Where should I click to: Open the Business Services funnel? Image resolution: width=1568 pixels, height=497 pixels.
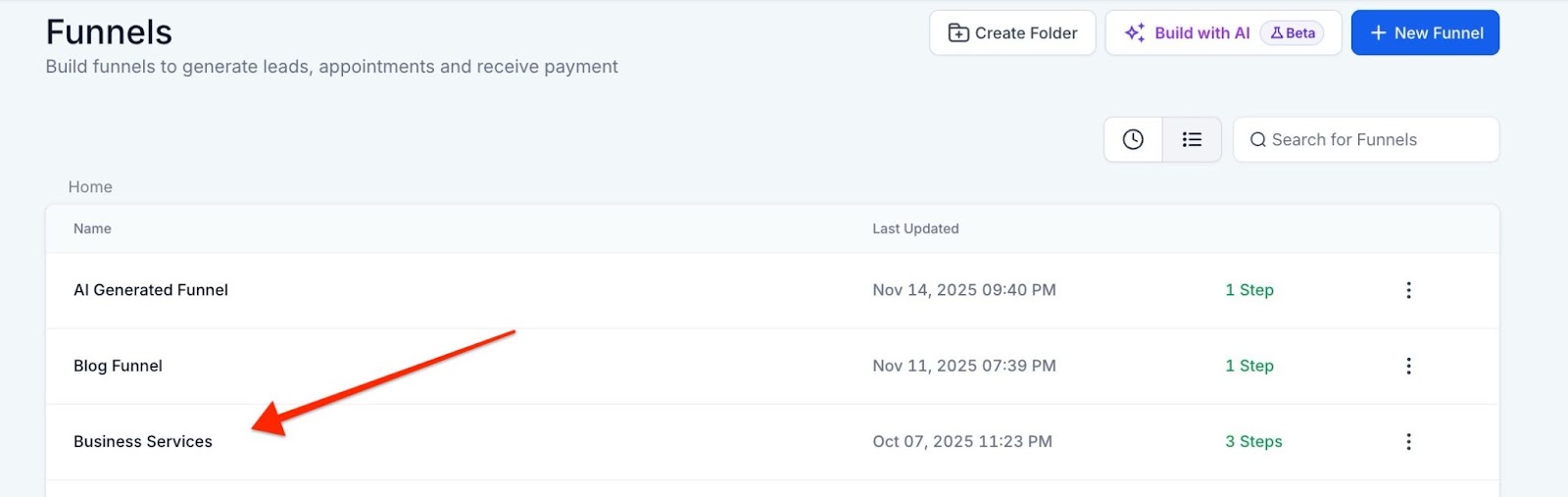pyautogui.click(x=143, y=441)
